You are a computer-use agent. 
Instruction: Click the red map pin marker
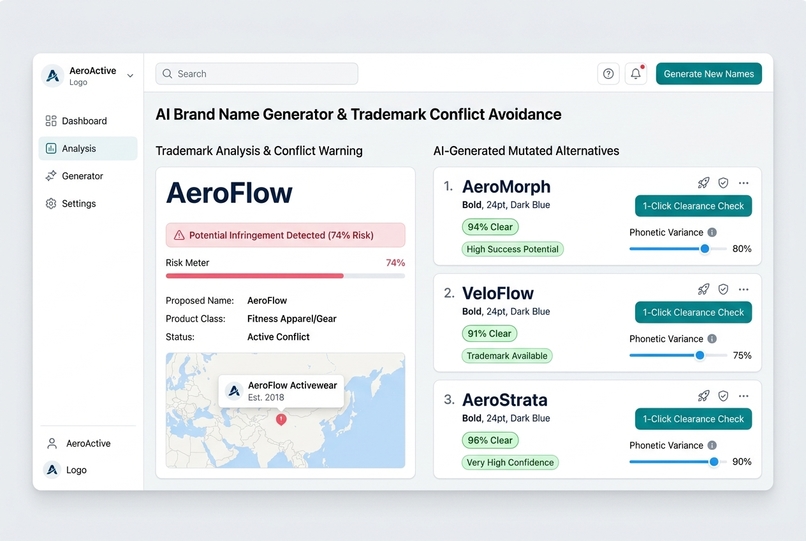click(x=281, y=420)
